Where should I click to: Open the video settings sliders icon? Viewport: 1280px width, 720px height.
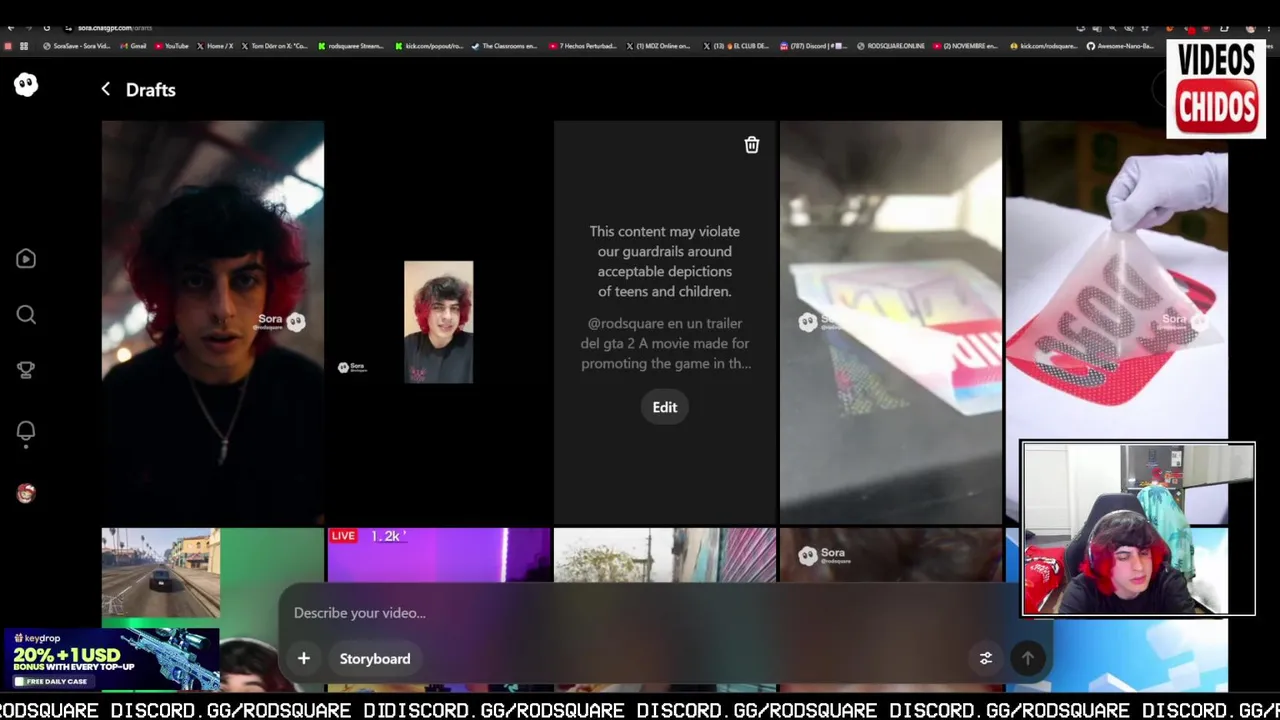[986, 658]
